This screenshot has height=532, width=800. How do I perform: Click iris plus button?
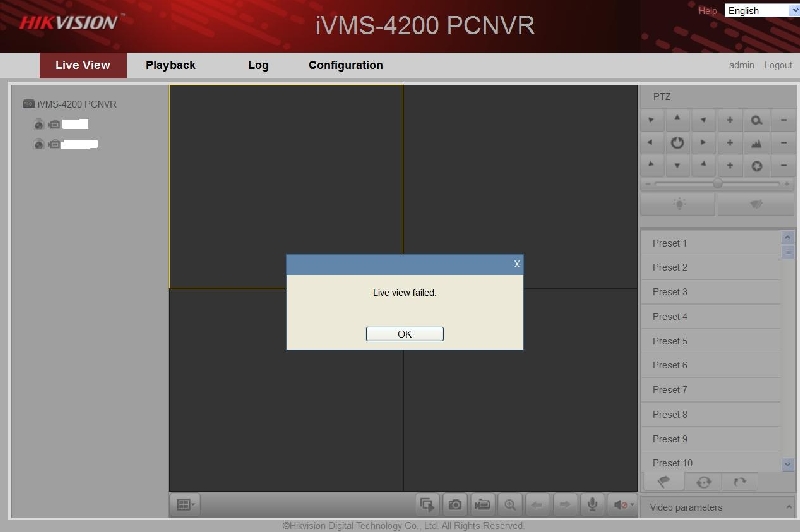coord(730,165)
